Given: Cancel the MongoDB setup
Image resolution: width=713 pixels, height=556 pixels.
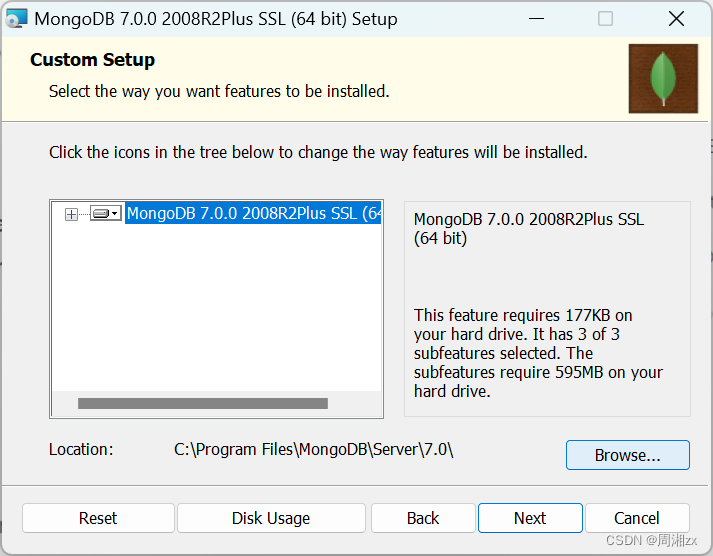Looking at the screenshot, I should tap(637, 518).
